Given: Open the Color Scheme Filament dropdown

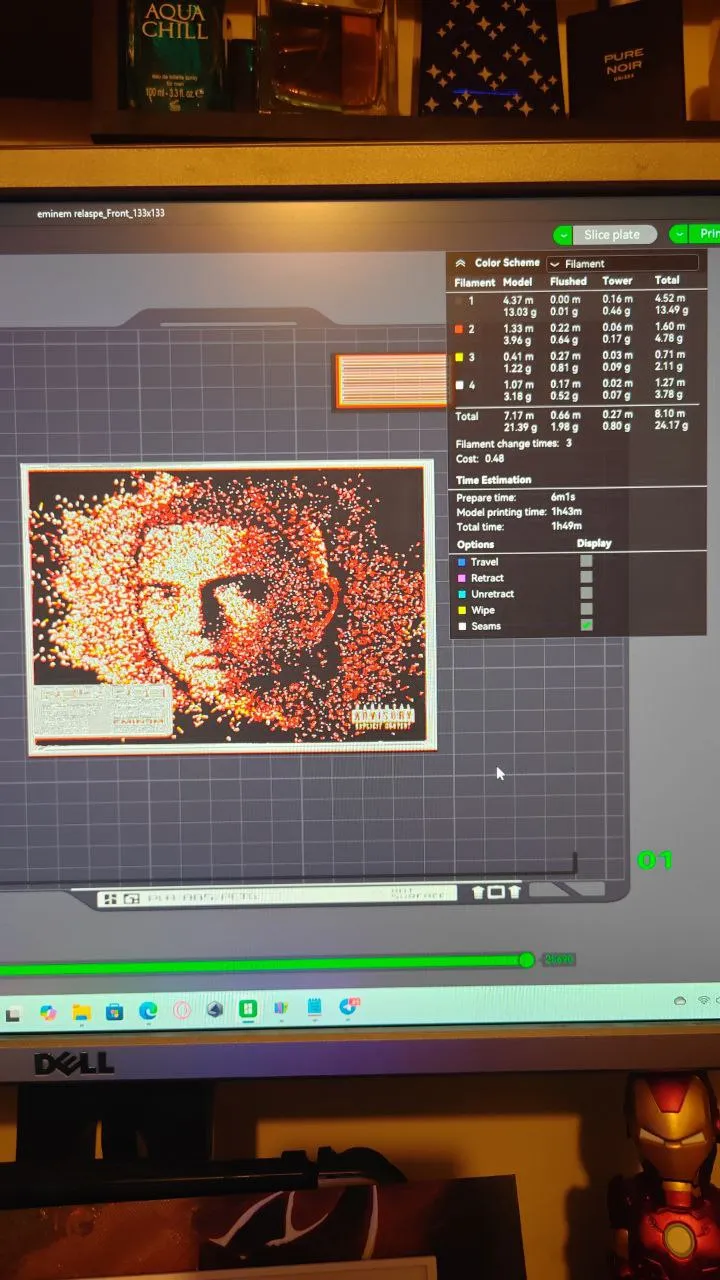Looking at the screenshot, I should (622, 264).
